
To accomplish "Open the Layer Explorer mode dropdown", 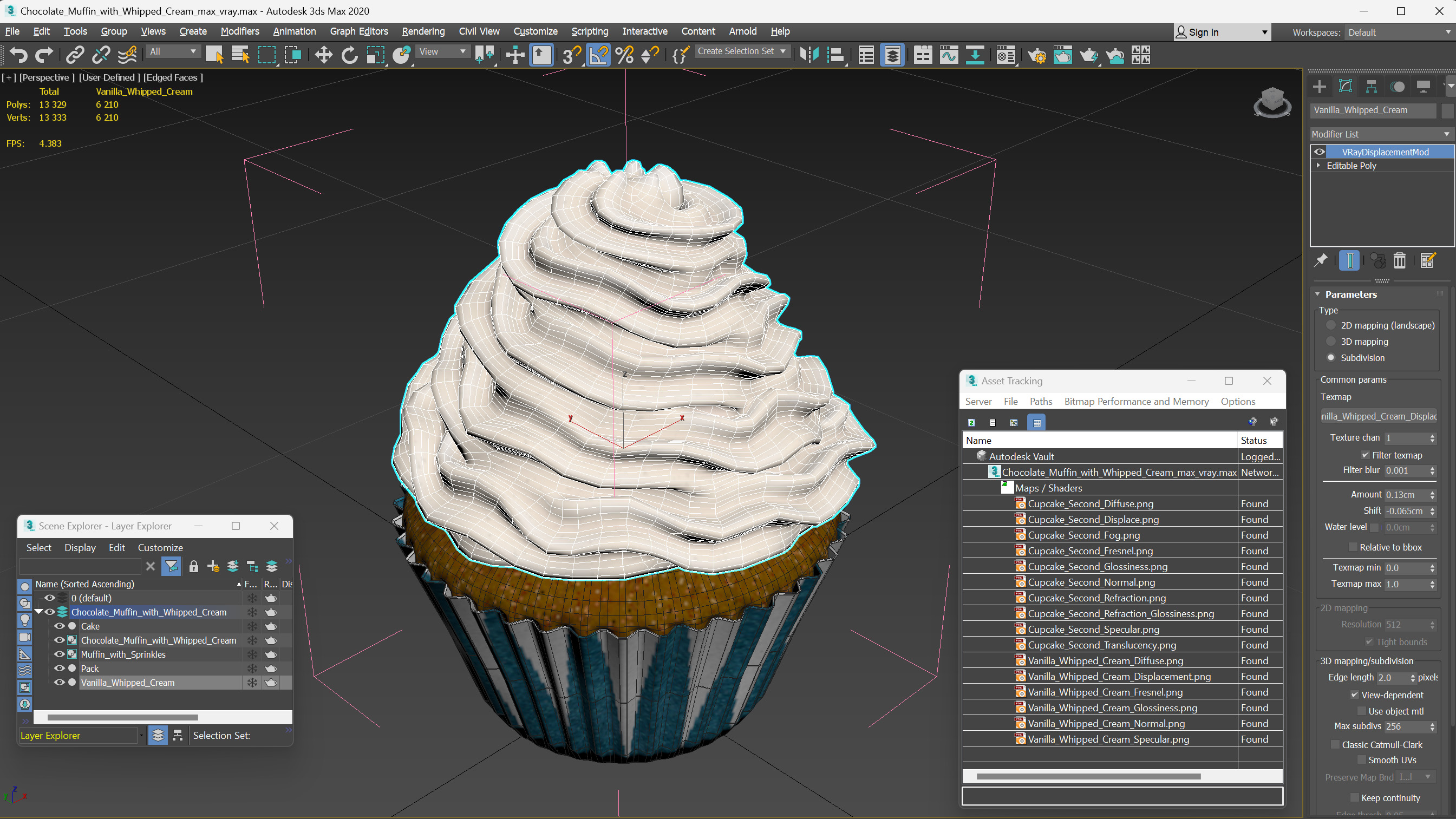I will click(x=141, y=735).
